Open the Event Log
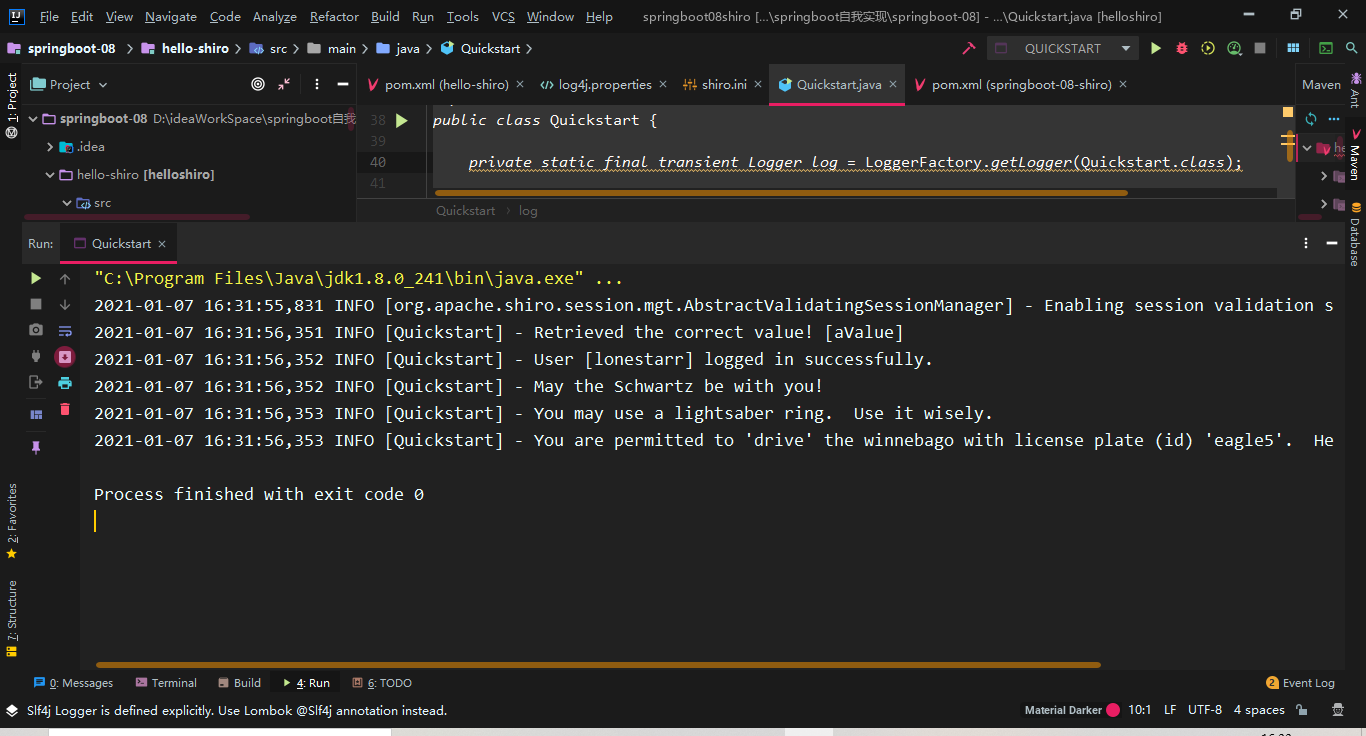The image size is (1366, 736). (1300, 683)
